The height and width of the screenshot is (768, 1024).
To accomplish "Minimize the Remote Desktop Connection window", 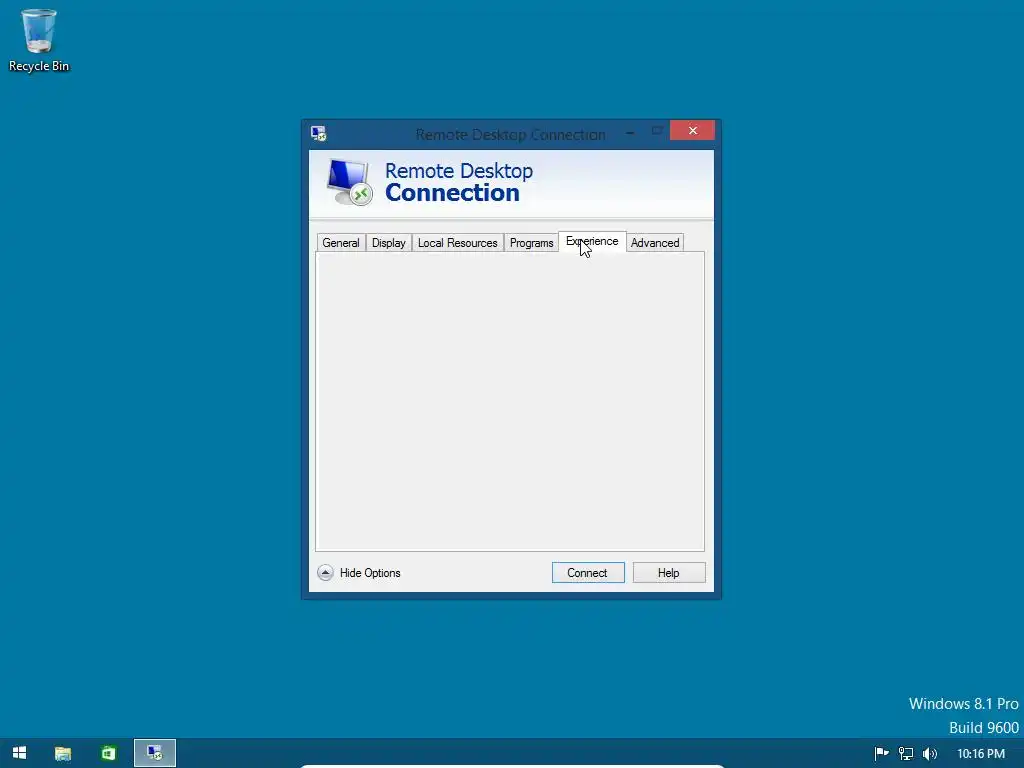I will coord(630,132).
